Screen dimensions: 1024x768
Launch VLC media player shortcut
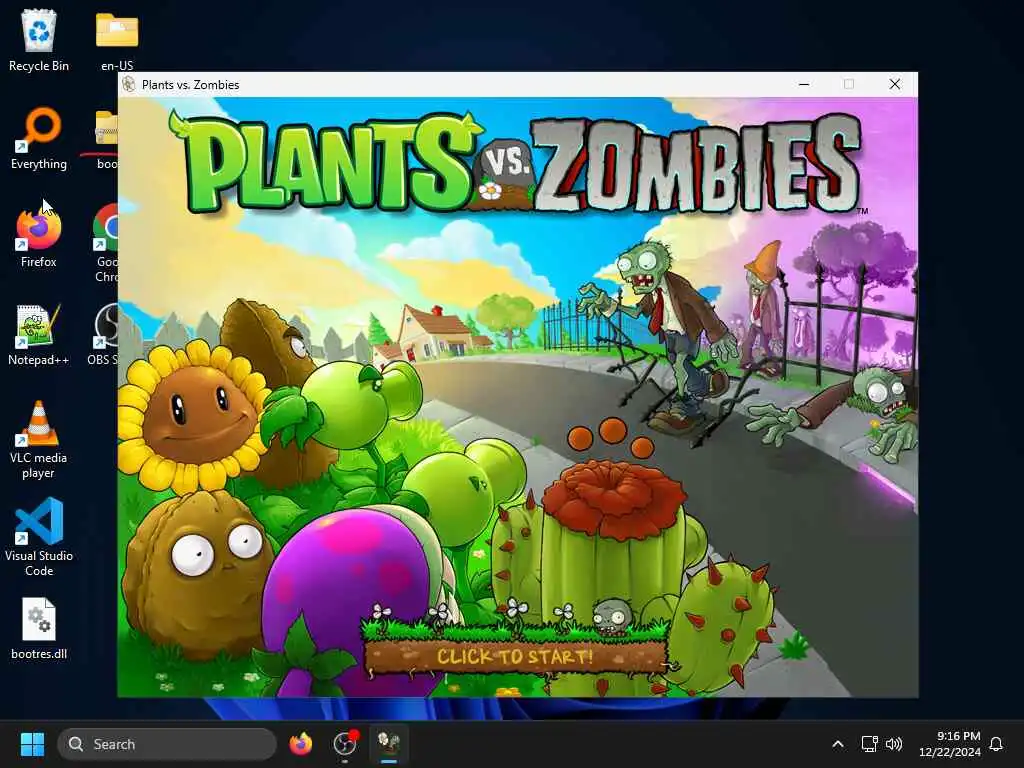[x=39, y=439]
